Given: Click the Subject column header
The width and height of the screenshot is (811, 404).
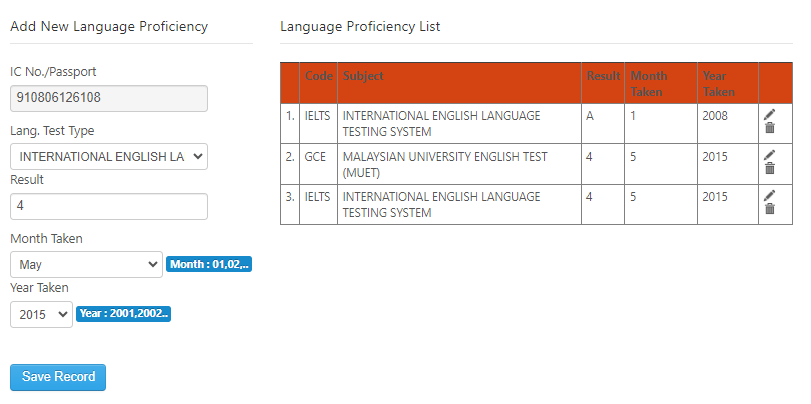Looking at the screenshot, I should tap(363, 76).
